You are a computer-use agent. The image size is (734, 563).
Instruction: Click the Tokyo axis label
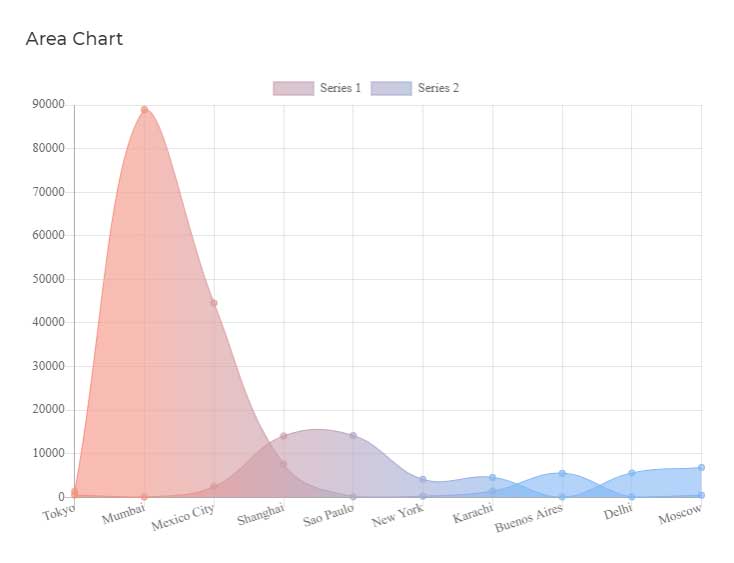[59, 512]
